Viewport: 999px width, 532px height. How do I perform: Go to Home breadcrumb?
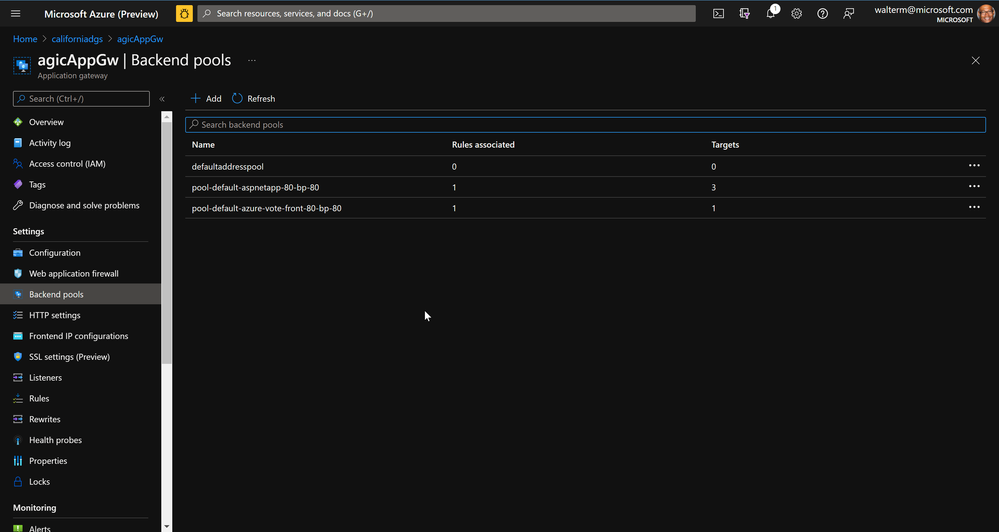25,39
